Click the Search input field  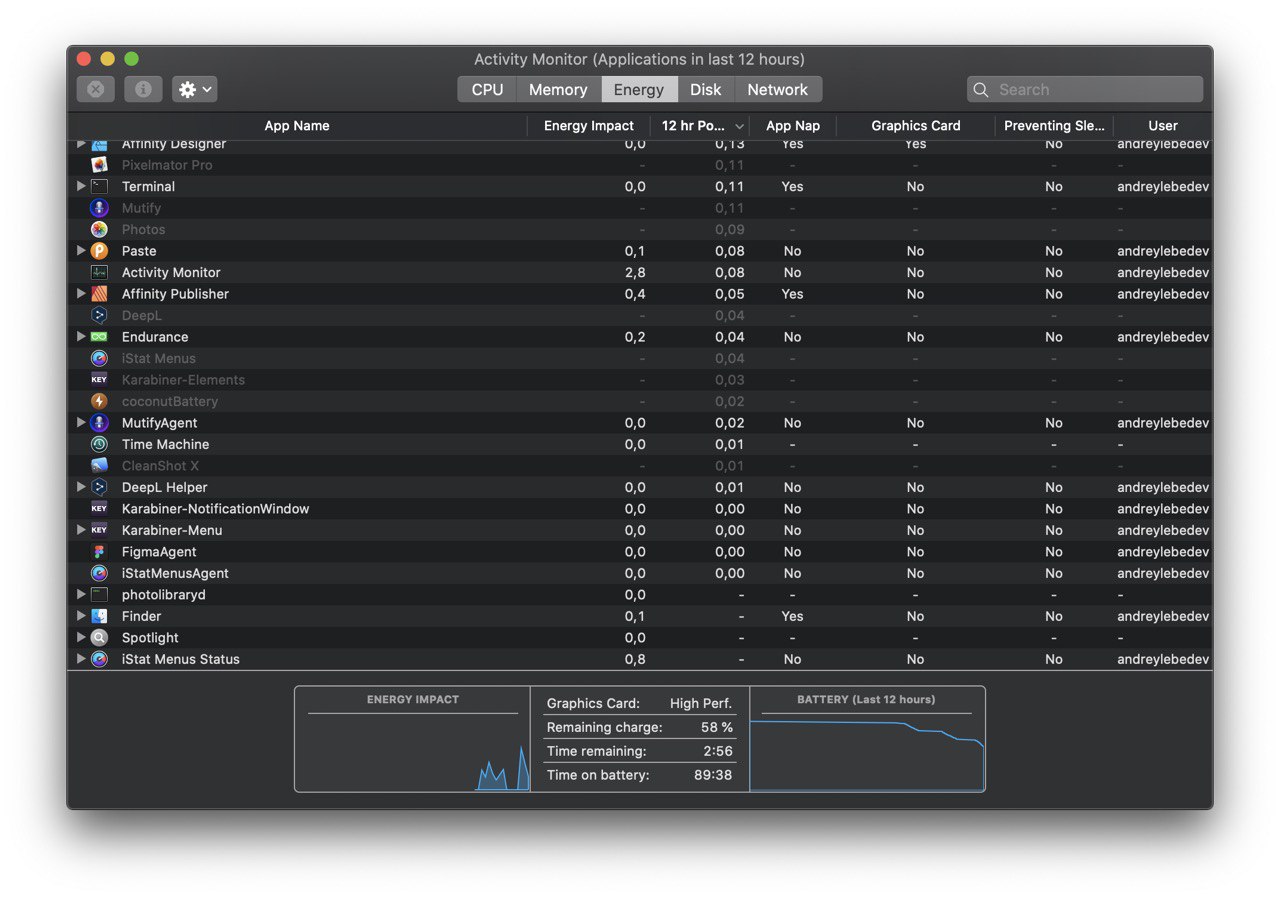click(x=1085, y=89)
